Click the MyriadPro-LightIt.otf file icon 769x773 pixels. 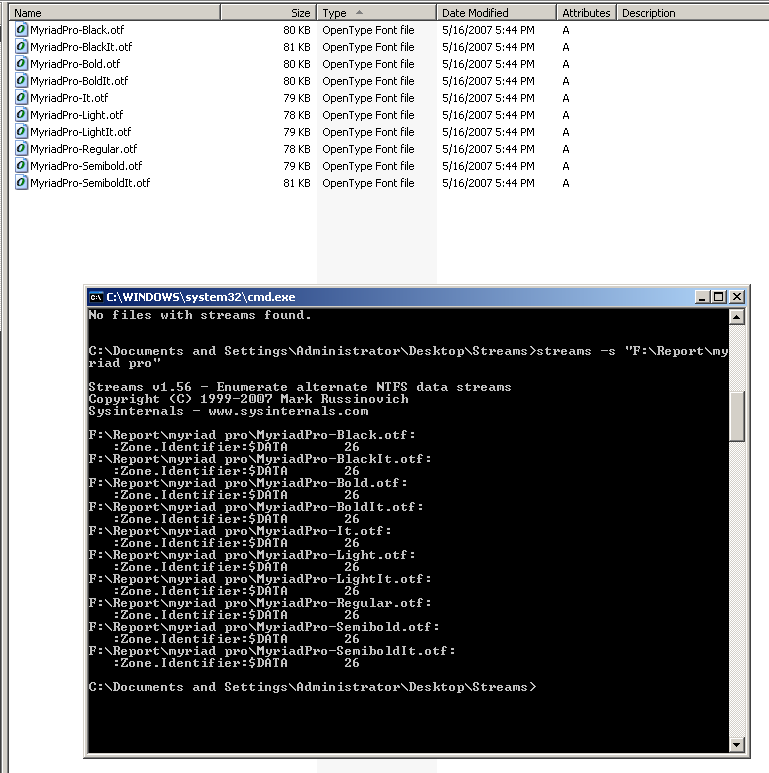(21, 132)
